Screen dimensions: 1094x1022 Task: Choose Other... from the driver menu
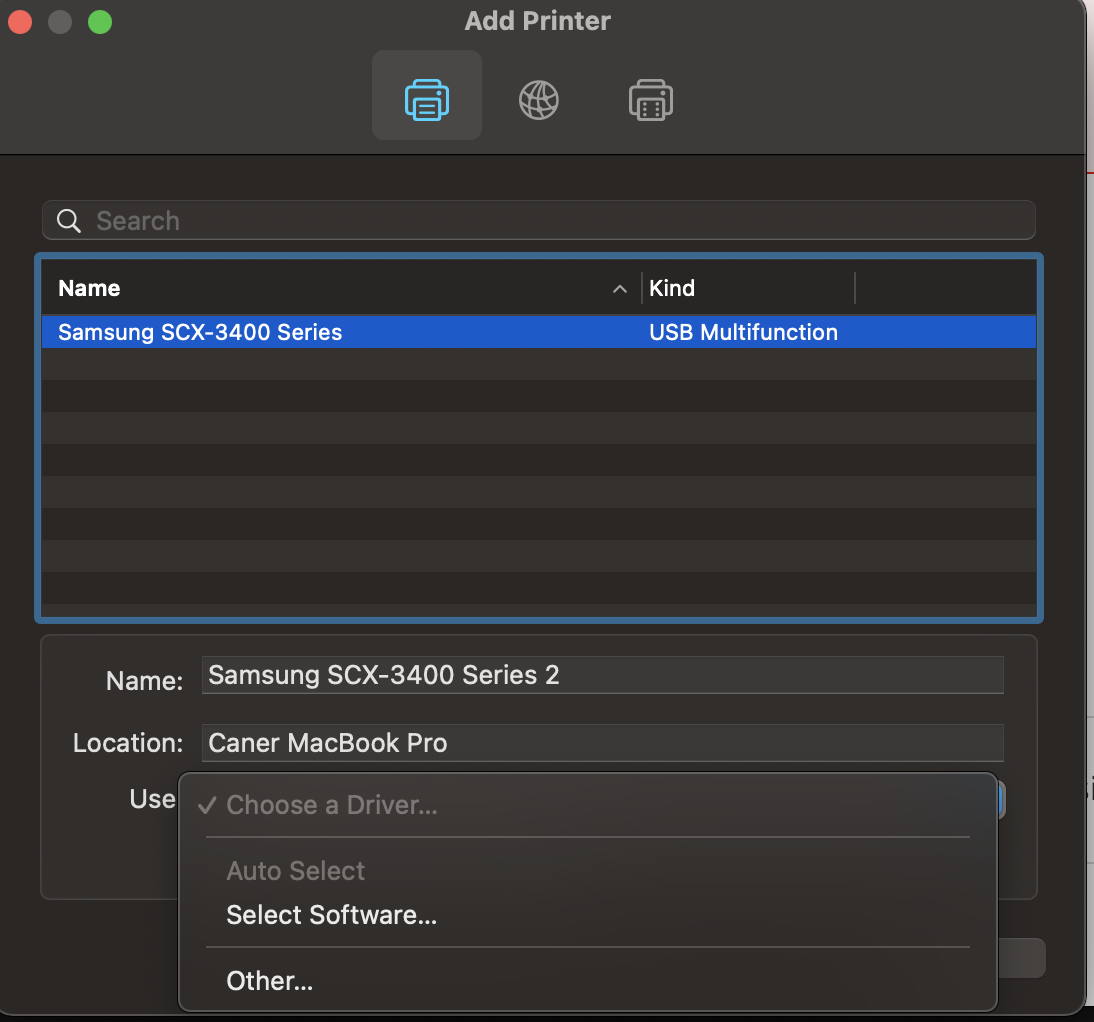[587, 981]
